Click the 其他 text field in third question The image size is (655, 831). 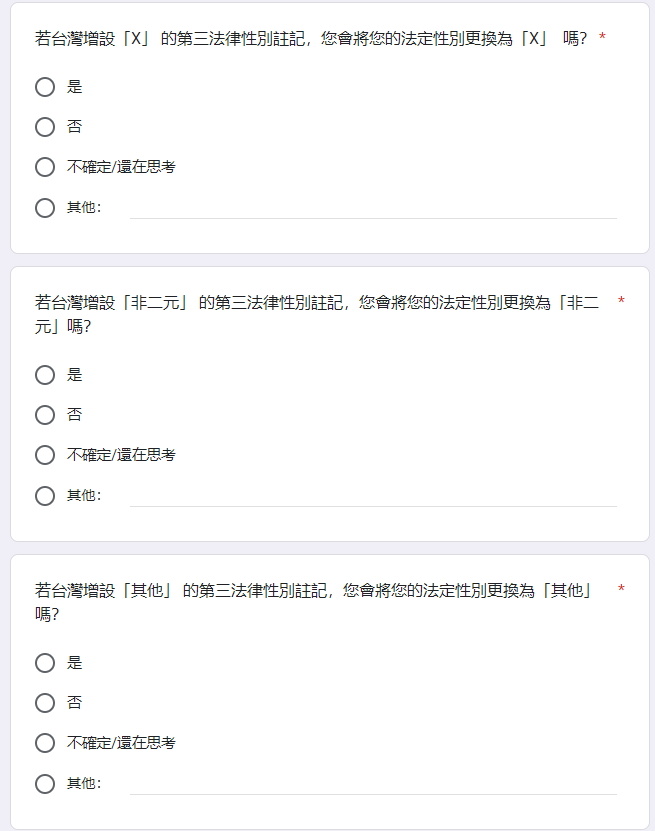click(x=374, y=783)
